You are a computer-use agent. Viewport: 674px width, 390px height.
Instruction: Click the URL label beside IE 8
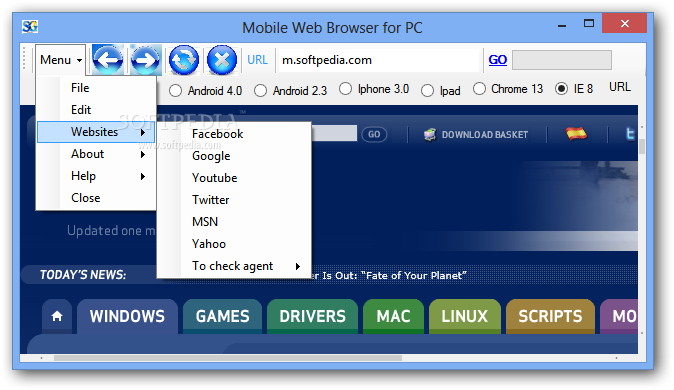(619, 87)
